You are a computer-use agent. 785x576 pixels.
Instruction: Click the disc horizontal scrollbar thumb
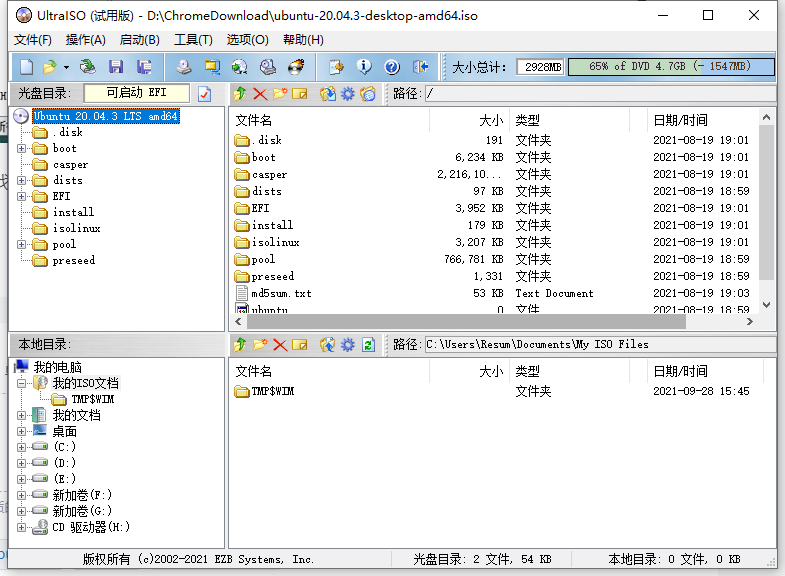point(466,322)
